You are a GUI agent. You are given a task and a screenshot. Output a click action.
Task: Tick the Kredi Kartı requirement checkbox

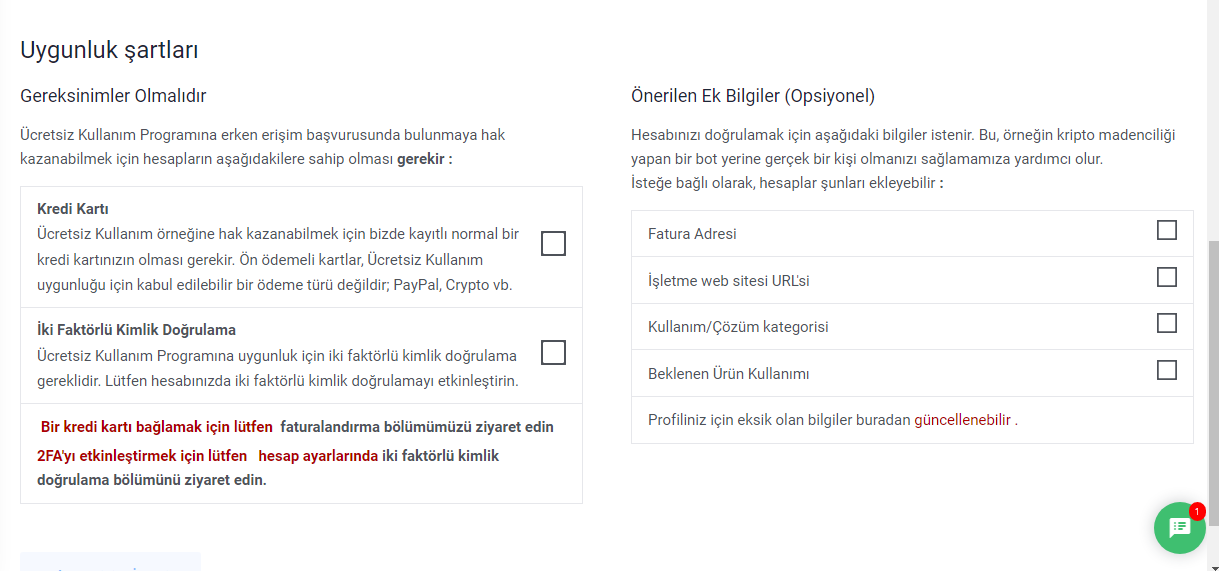pos(553,243)
